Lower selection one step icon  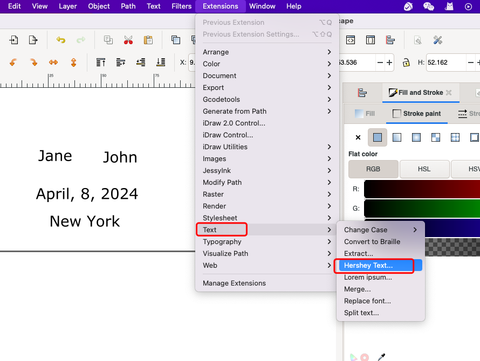coord(141,62)
